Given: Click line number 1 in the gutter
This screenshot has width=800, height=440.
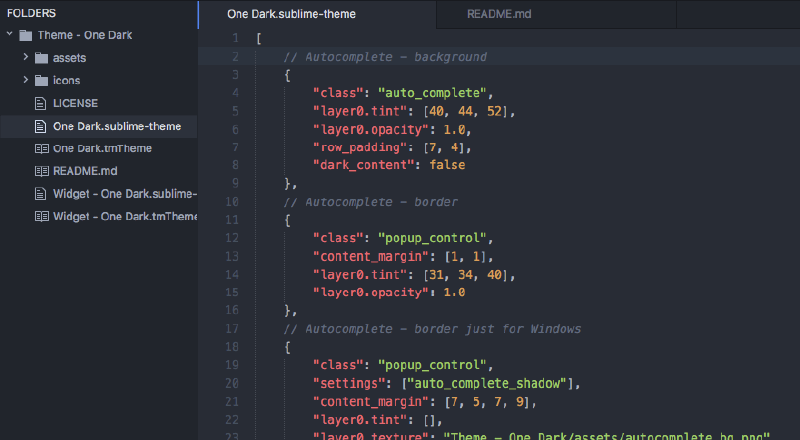Looking at the screenshot, I should (235, 38).
